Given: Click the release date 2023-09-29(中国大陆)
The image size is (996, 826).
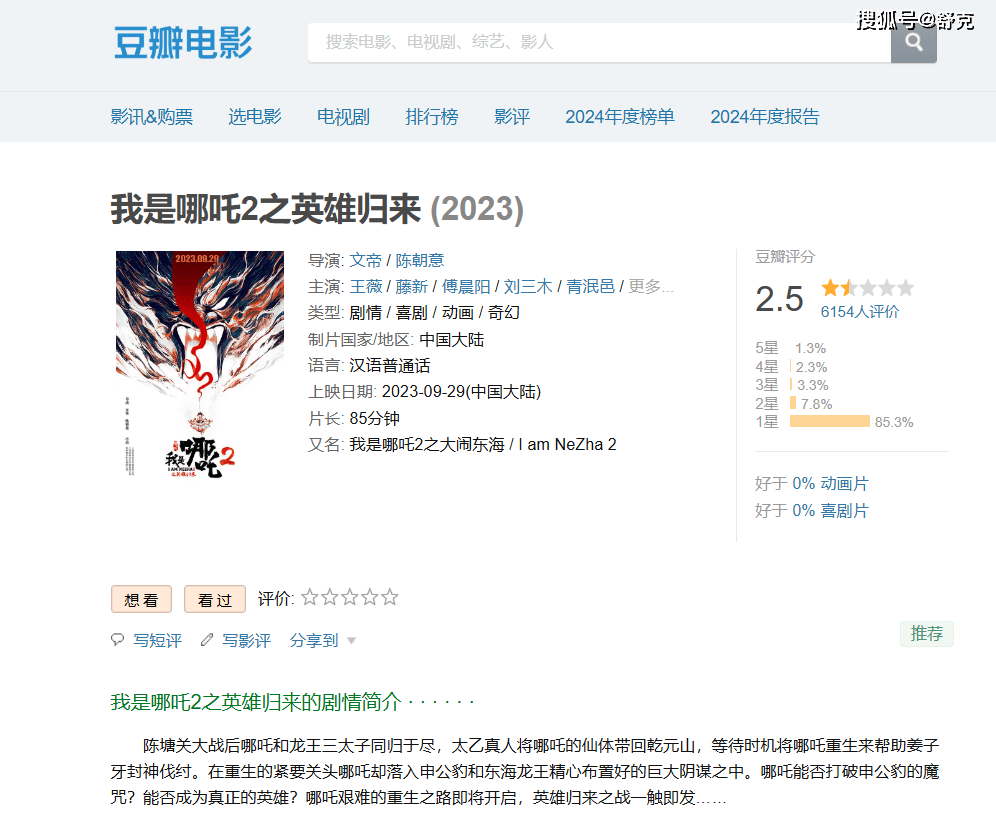Looking at the screenshot, I should (461, 391).
